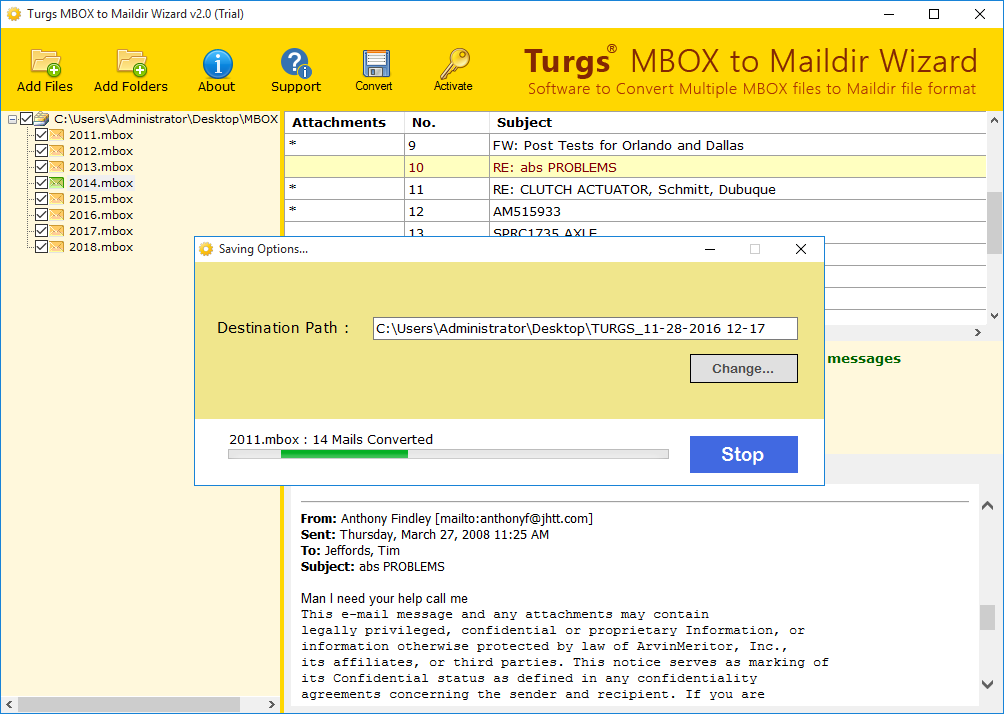The width and height of the screenshot is (1004, 714).
Task: Click the MBOX root folder icon
Action: (42, 118)
